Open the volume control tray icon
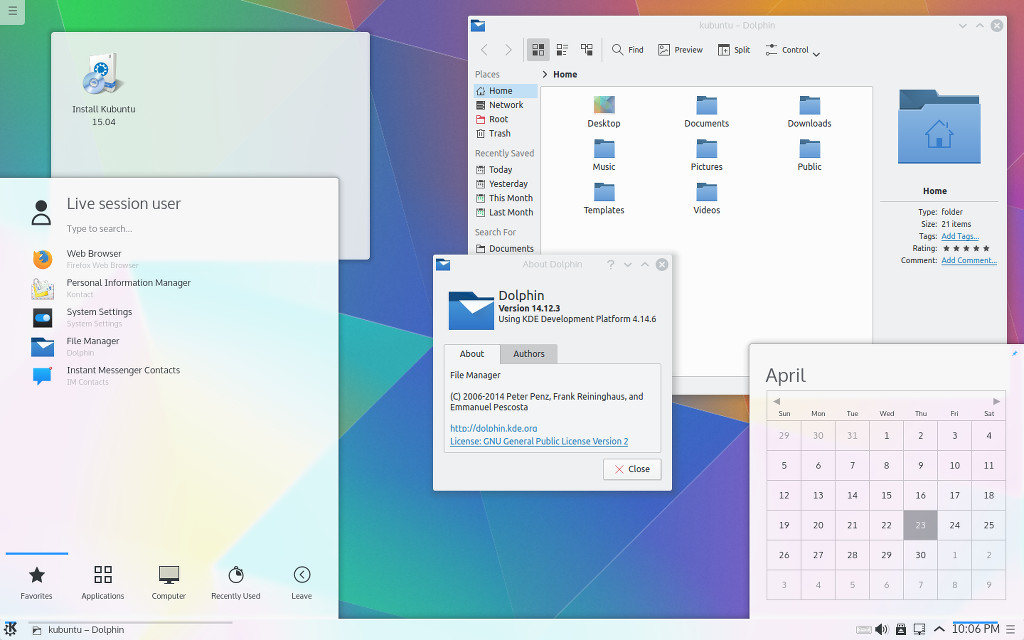The image size is (1024, 640). click(882, 630)
